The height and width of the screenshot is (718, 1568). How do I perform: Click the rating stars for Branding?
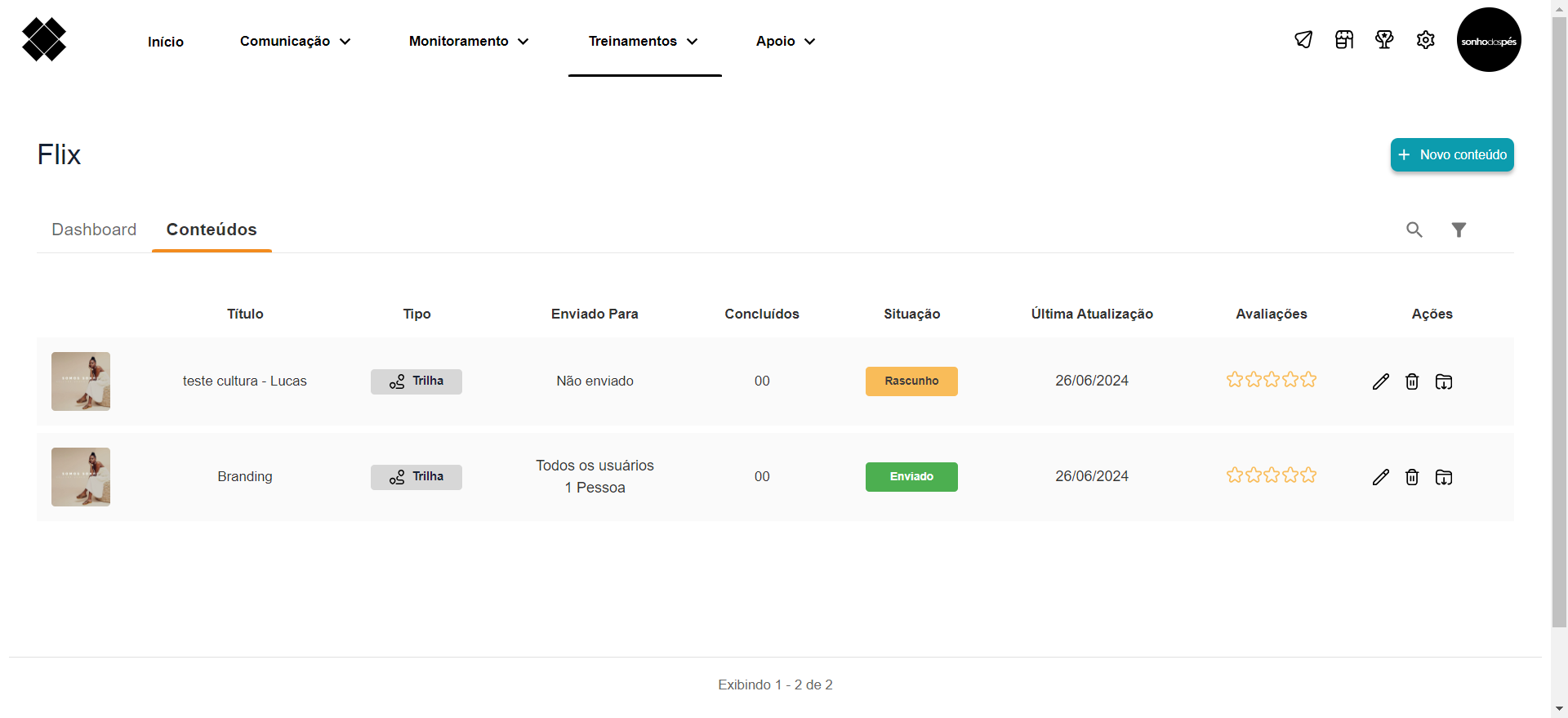click(x=1272, y=475)
